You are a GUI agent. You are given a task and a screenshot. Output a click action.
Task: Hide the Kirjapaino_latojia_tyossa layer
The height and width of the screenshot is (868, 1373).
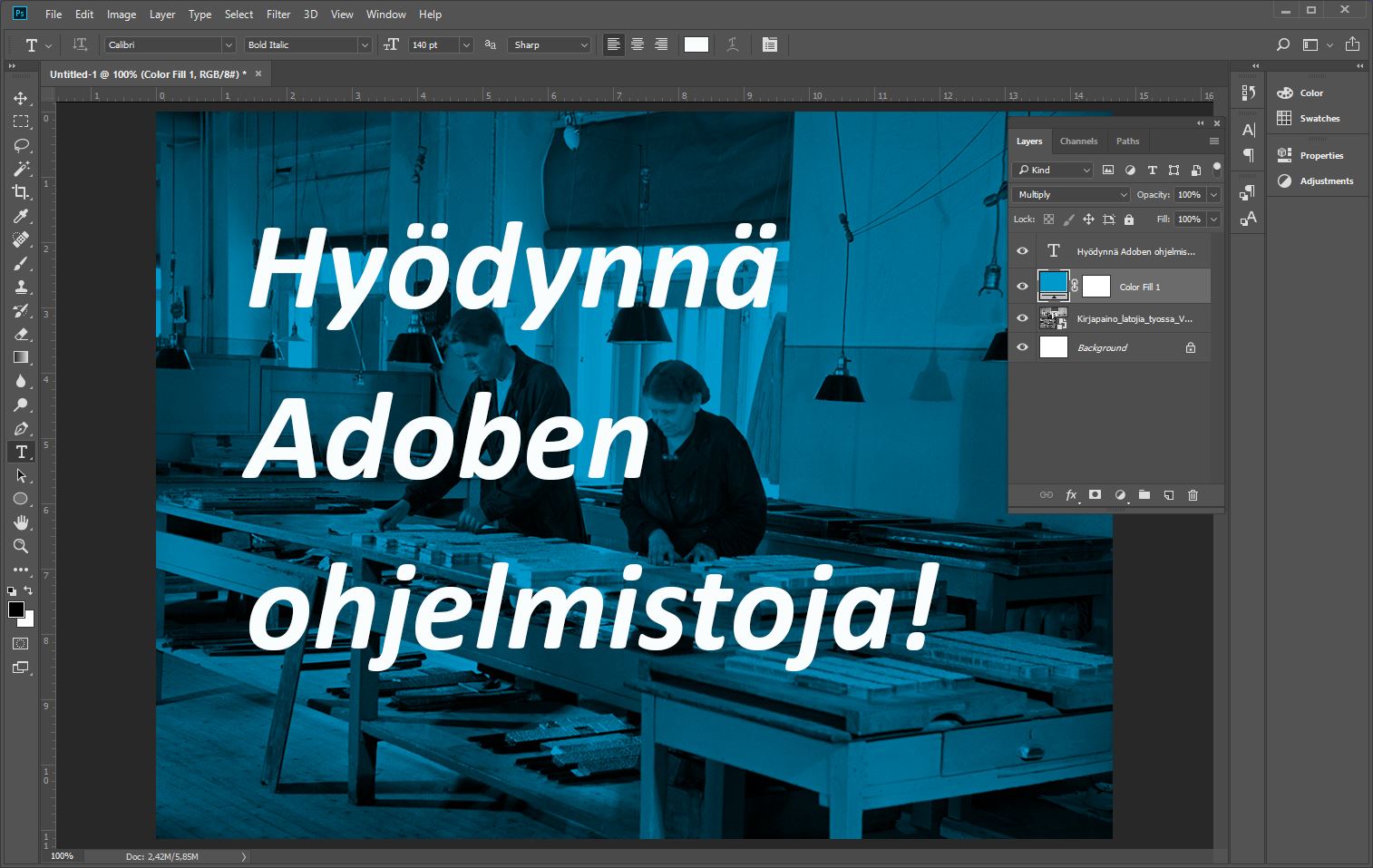click(x=1022, y=318)
